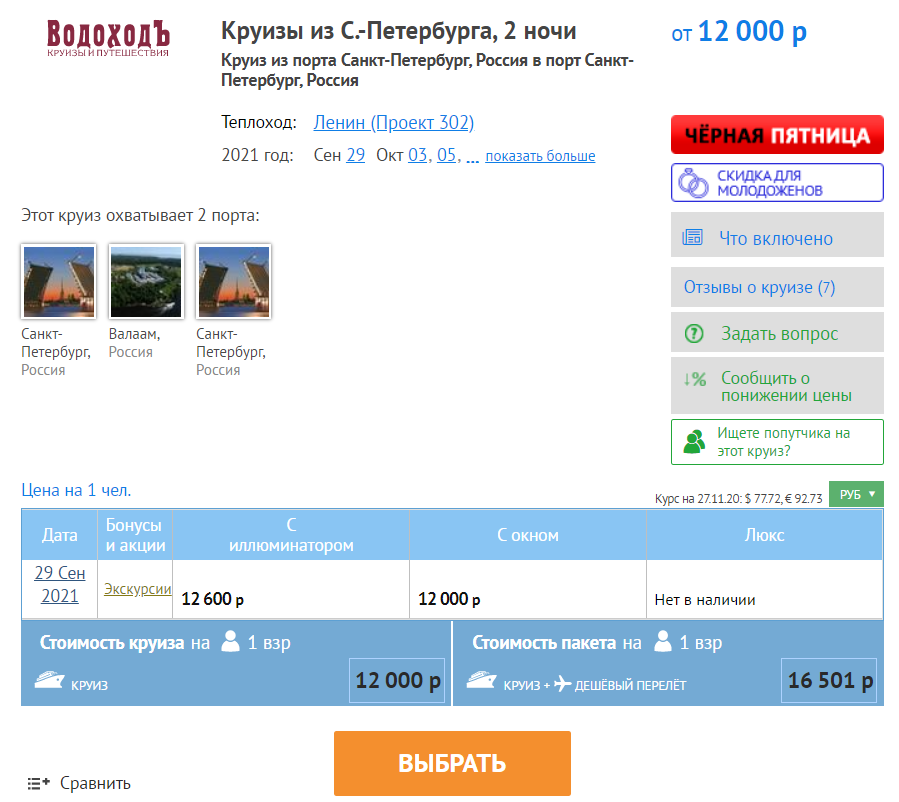Open the Экскурсии bonus link

(138, 589)
